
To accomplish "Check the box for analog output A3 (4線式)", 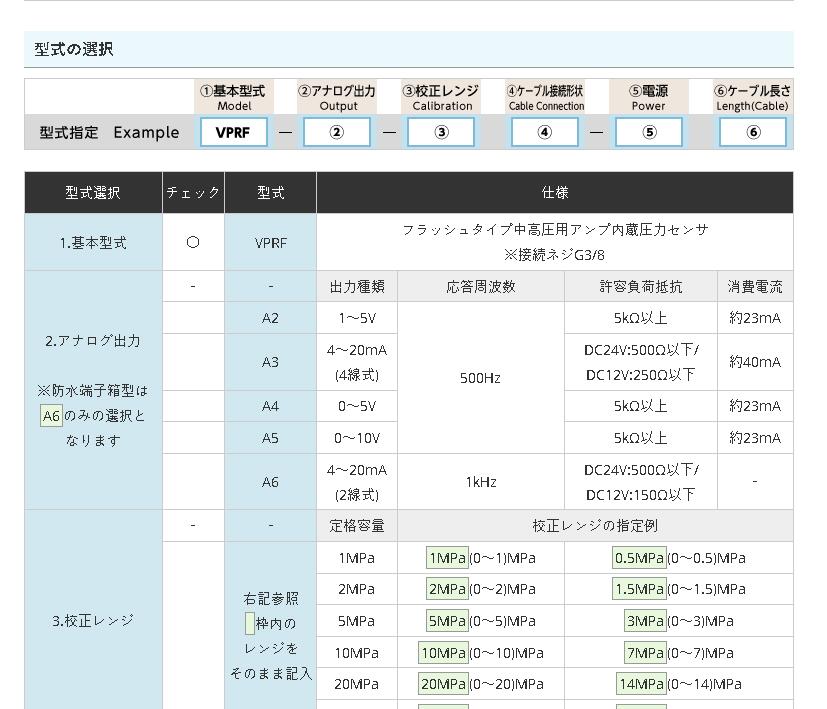I will point(193,360).
